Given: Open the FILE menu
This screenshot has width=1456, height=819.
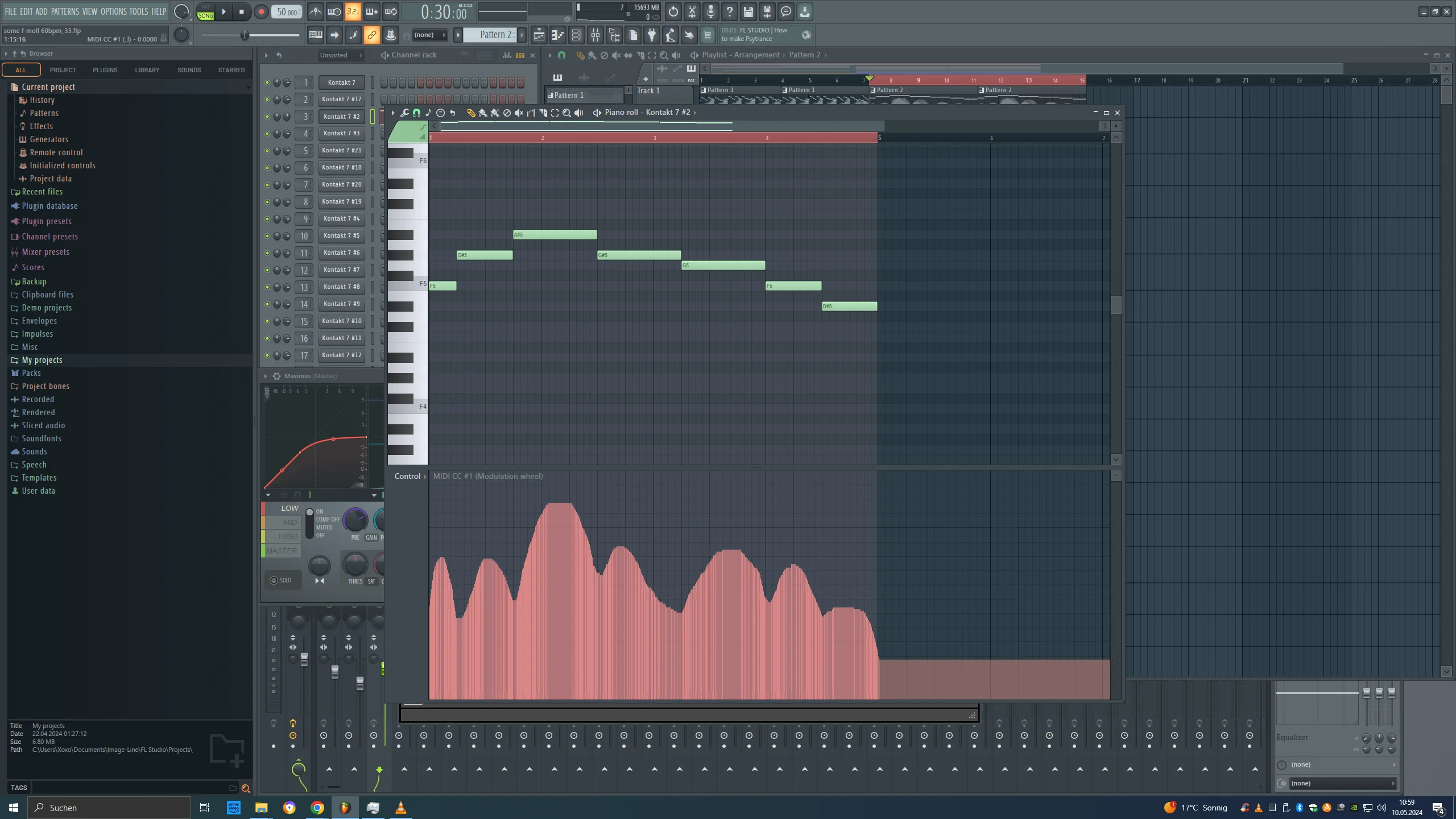Looking at the screenshot, I should pos(11,11).
